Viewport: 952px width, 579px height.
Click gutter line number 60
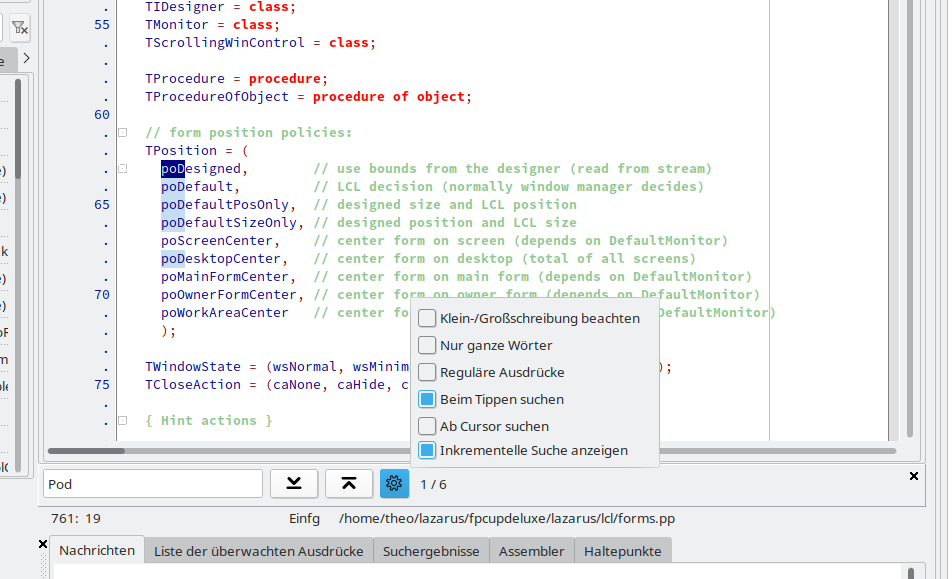(x=102, y=115)
